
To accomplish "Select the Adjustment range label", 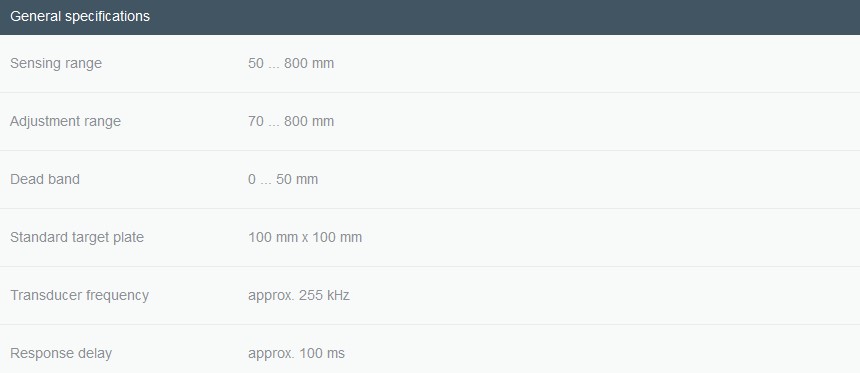I will click(x=65, y=121).
